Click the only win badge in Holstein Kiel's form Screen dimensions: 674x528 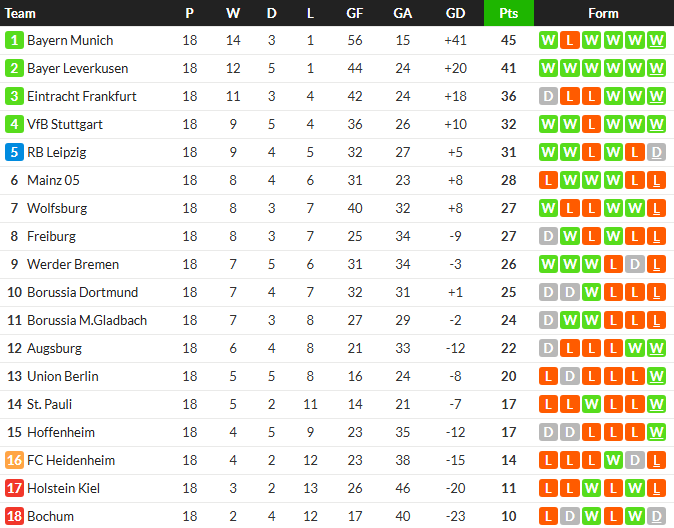(x=592, y=489)
